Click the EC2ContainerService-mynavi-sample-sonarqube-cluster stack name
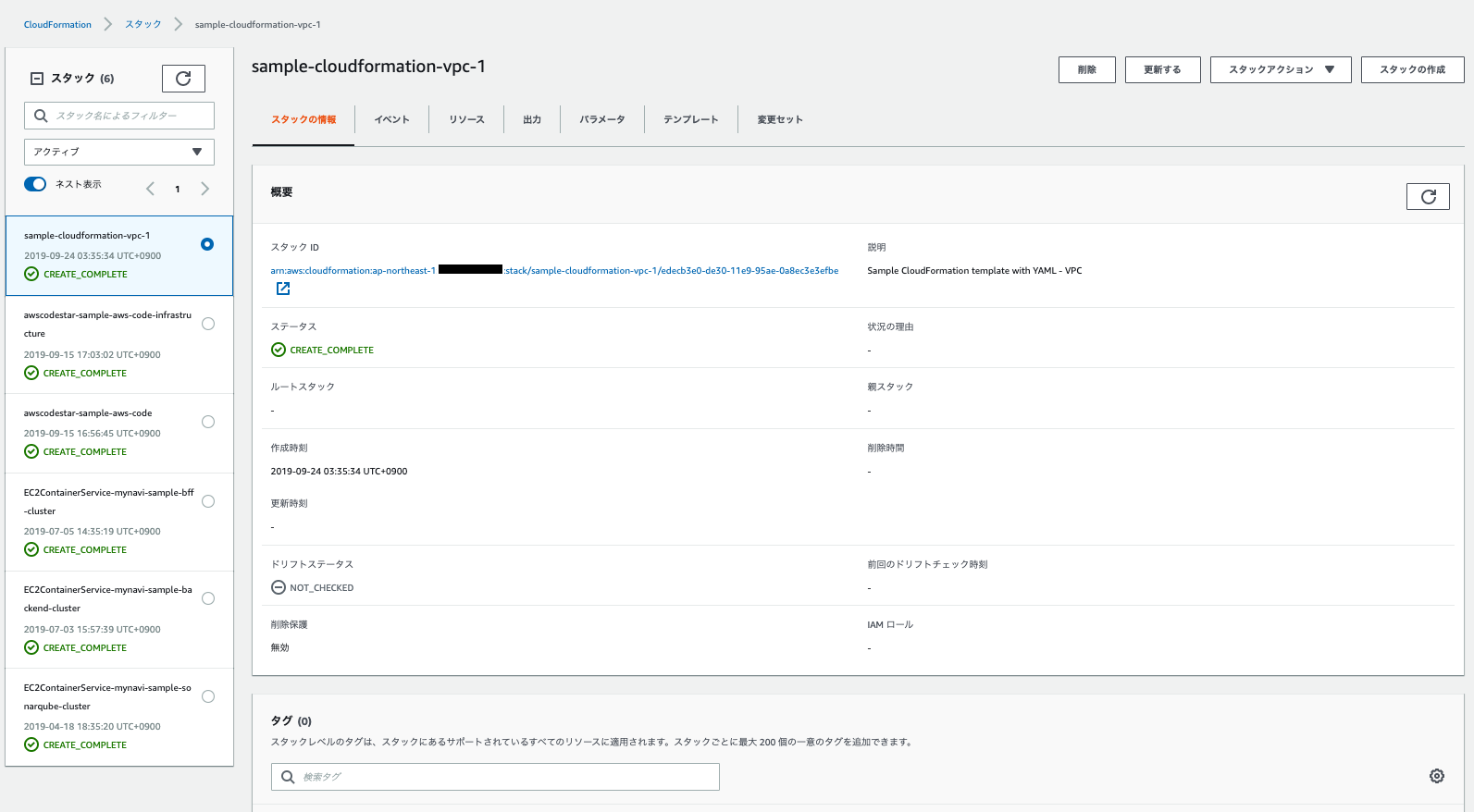This screenshot has width=1474, height=812. point(107,696)
